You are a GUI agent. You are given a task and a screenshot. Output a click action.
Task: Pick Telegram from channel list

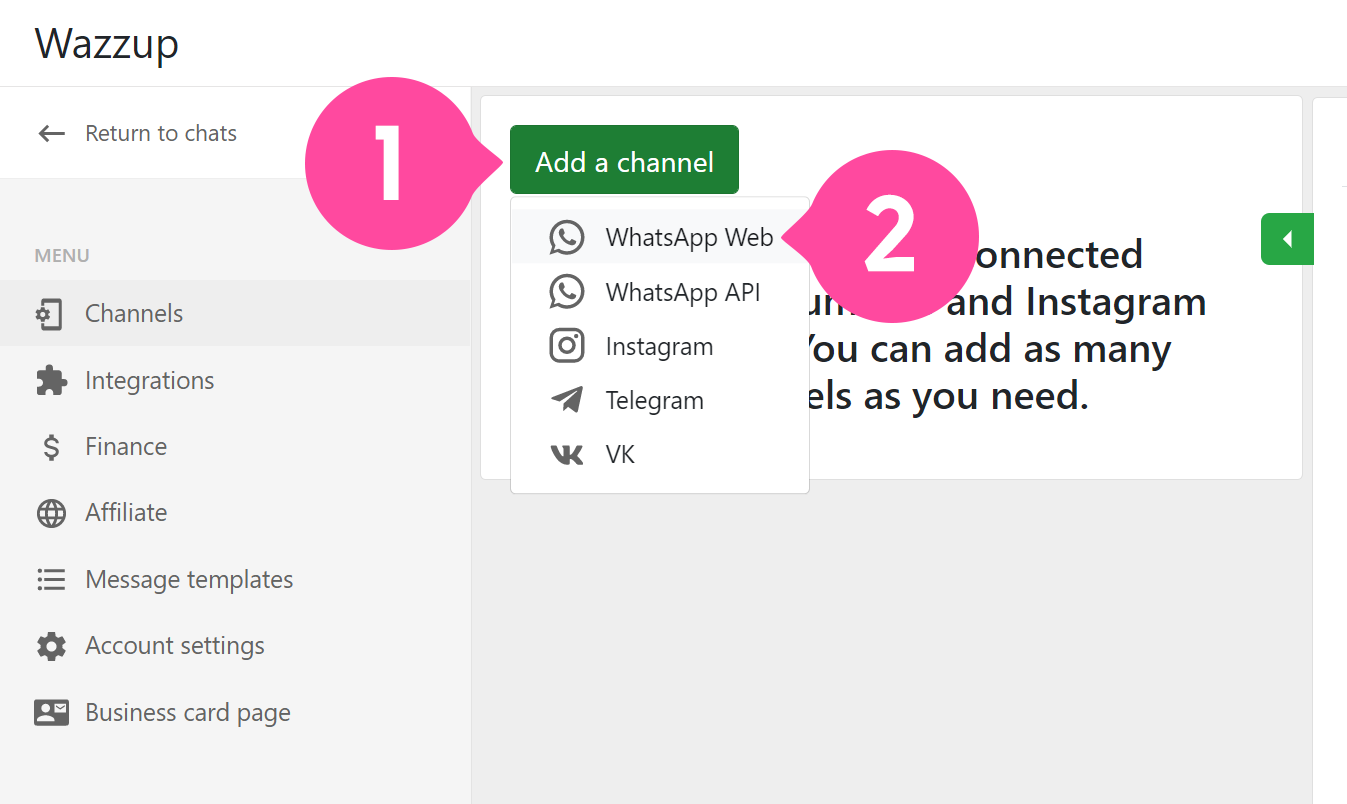(x=660, y=400)
